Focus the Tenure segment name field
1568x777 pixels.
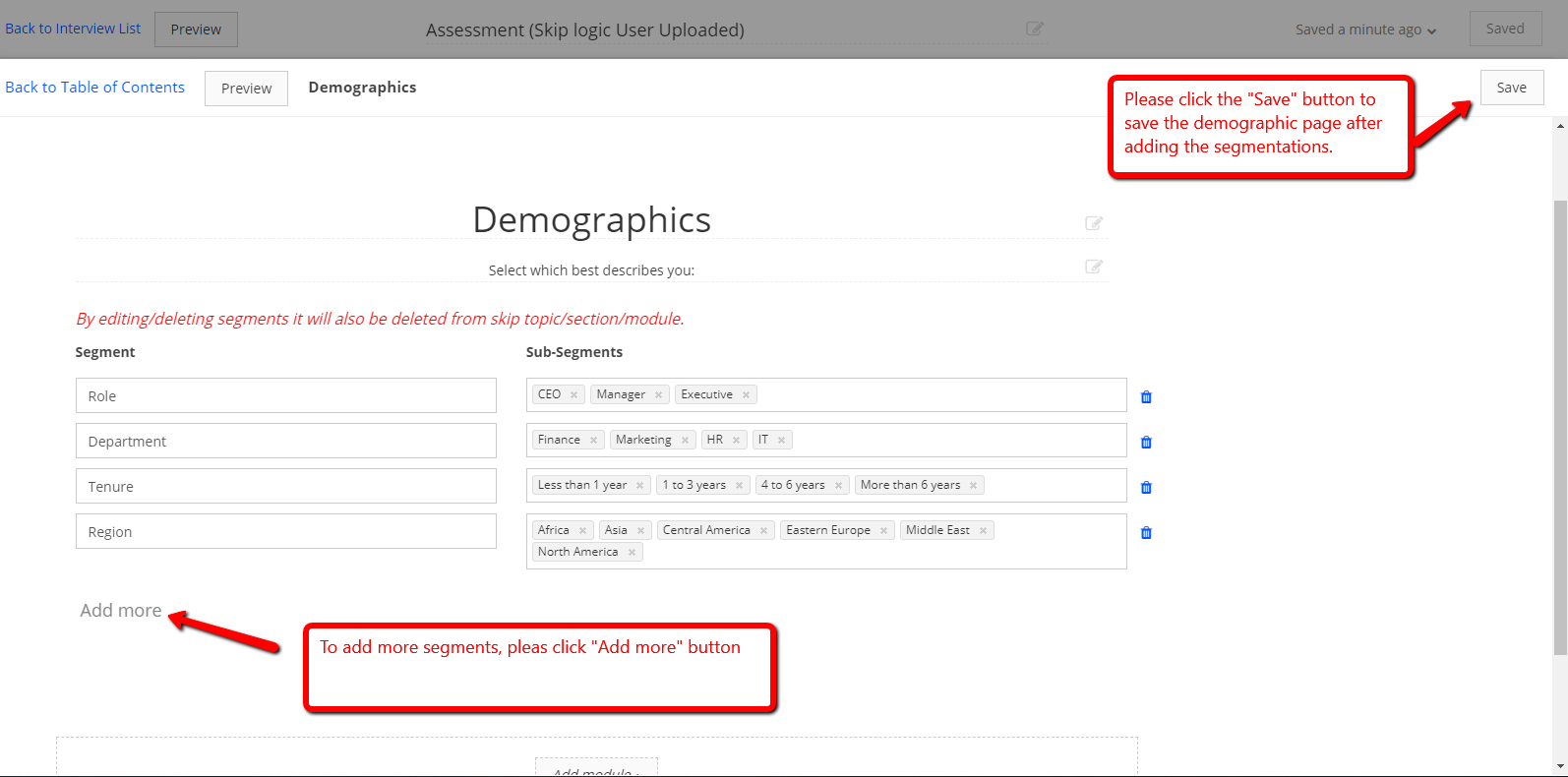coord(286,486)
